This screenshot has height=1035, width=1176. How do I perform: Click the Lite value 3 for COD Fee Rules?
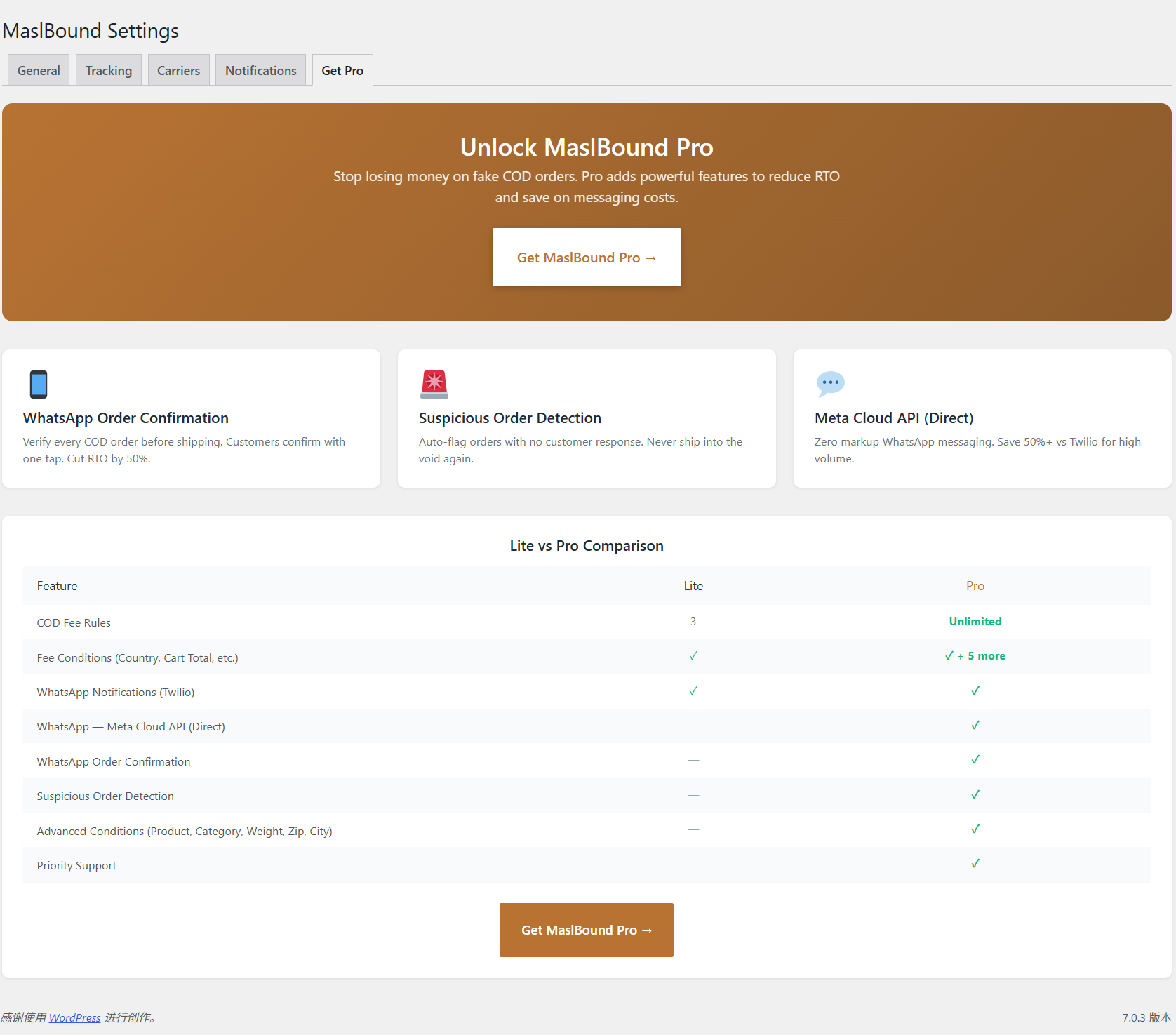[693, 622]
